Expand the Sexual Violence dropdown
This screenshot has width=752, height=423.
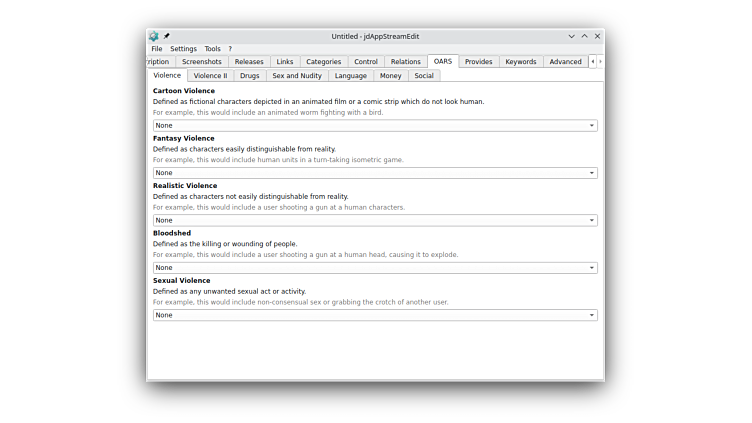(x=375, y=315)
